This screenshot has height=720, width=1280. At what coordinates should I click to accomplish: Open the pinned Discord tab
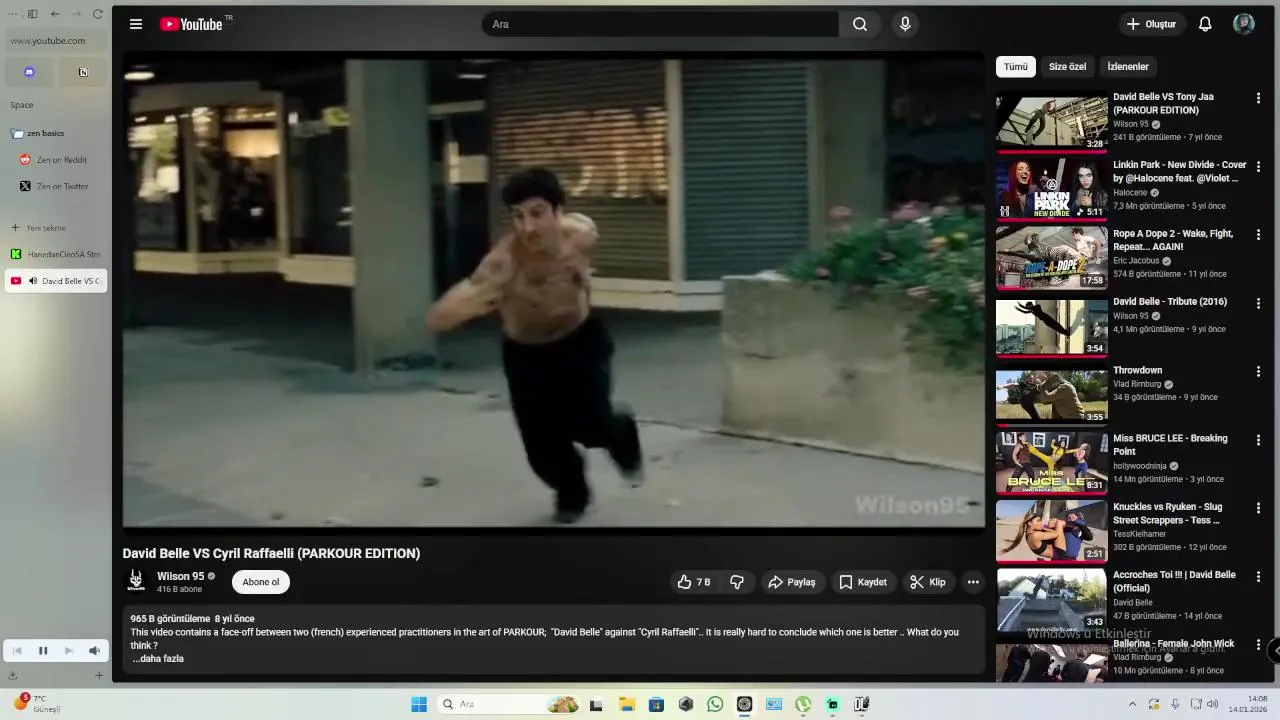[29, 72]
